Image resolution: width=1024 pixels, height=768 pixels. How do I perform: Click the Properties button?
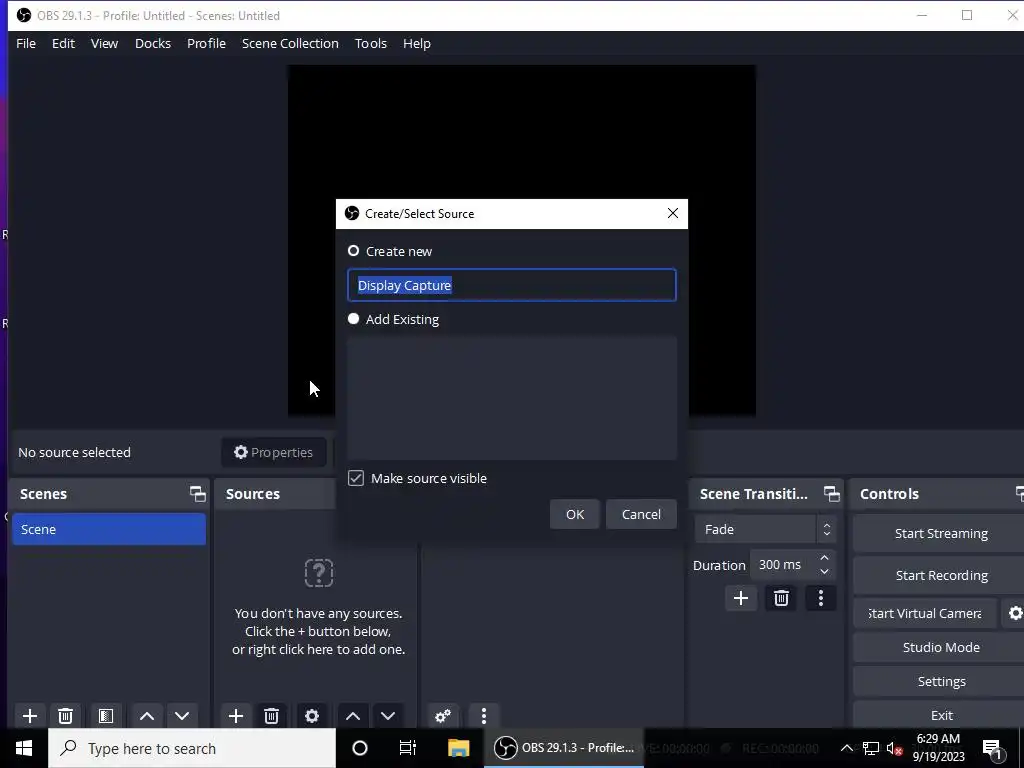274,452
